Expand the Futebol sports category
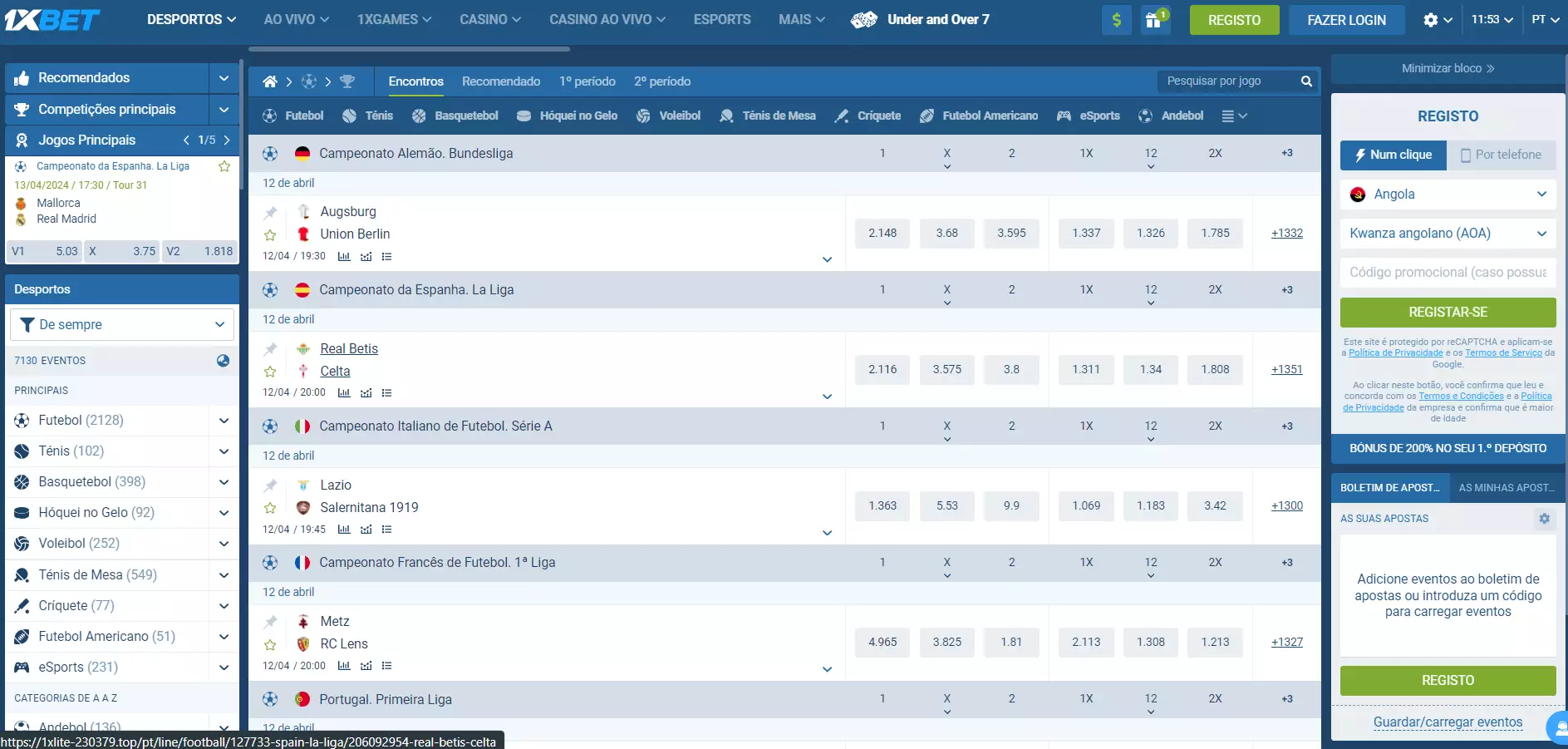This screenshot has height=749, width=1568. 224,421
